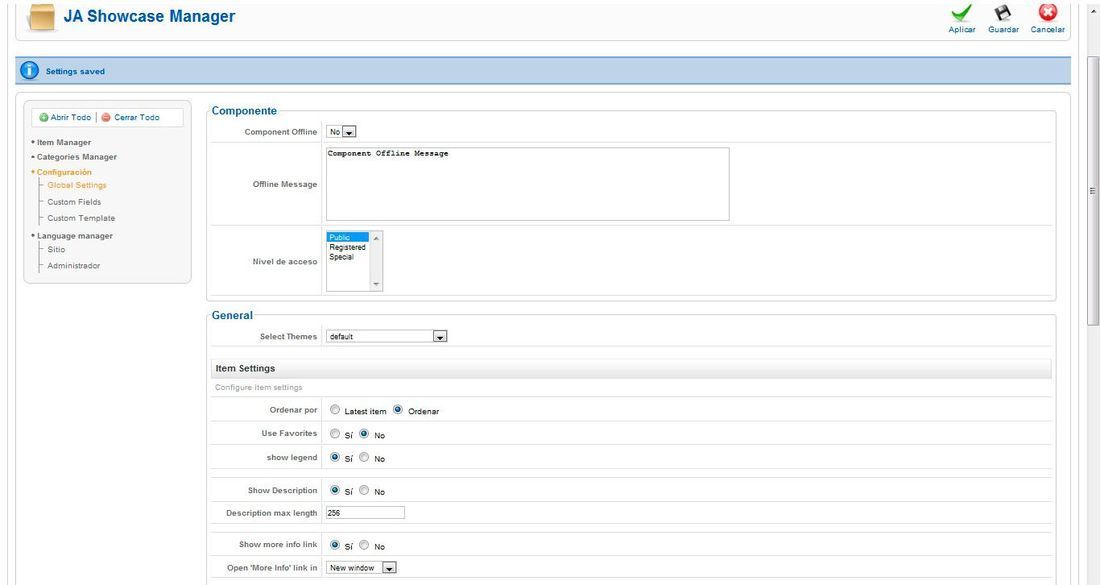Collapse the Configuración menu section
1100x585 pixels.
click(x=64, y=172)
